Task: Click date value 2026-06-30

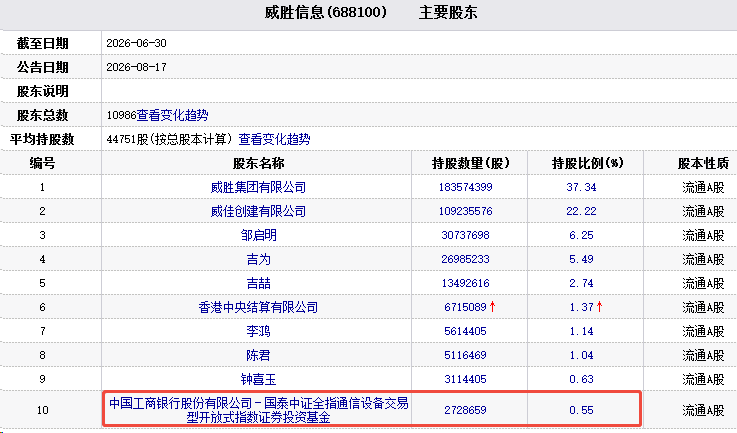Action: [136, 43]
